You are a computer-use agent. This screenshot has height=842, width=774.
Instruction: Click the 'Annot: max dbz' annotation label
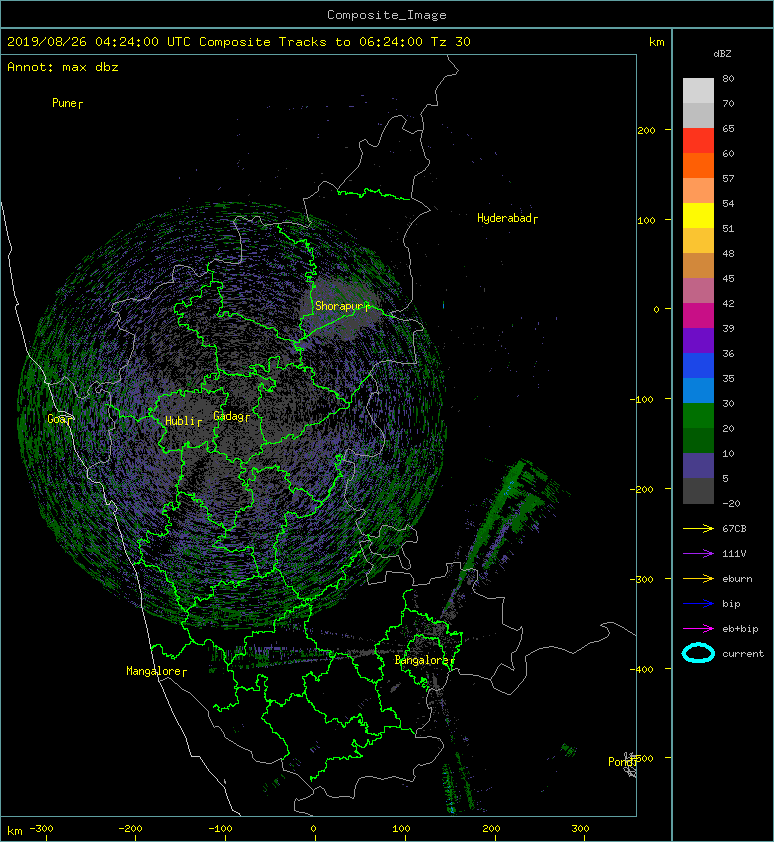click(x=63, y=67)
